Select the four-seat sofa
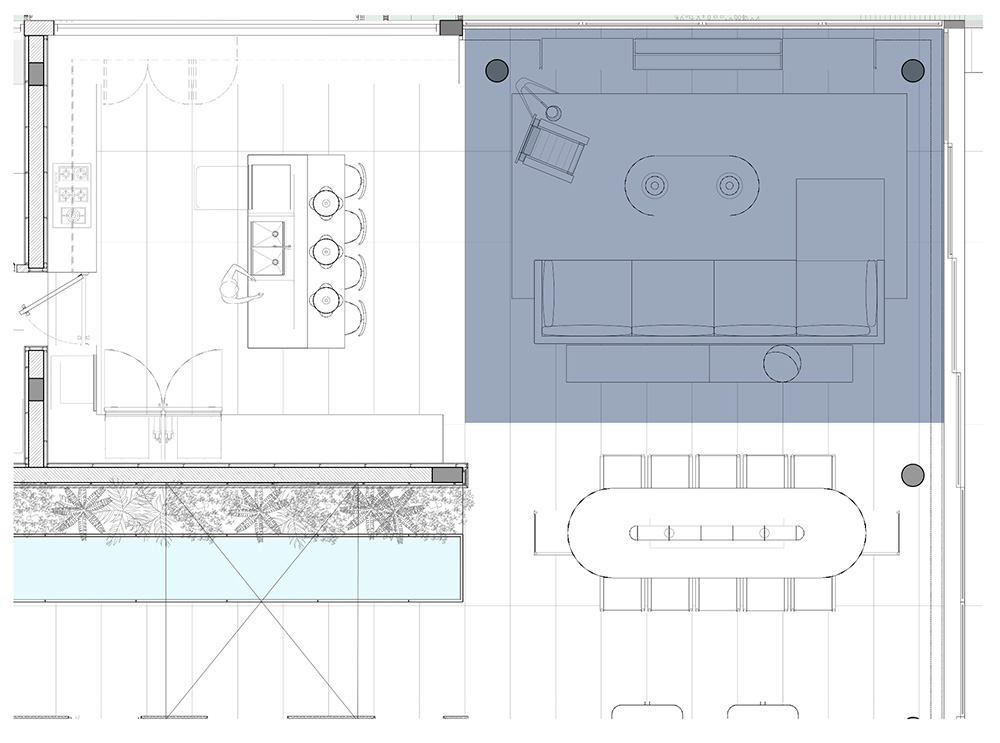Screen dimensions: 1000x743 click(709, 301)
